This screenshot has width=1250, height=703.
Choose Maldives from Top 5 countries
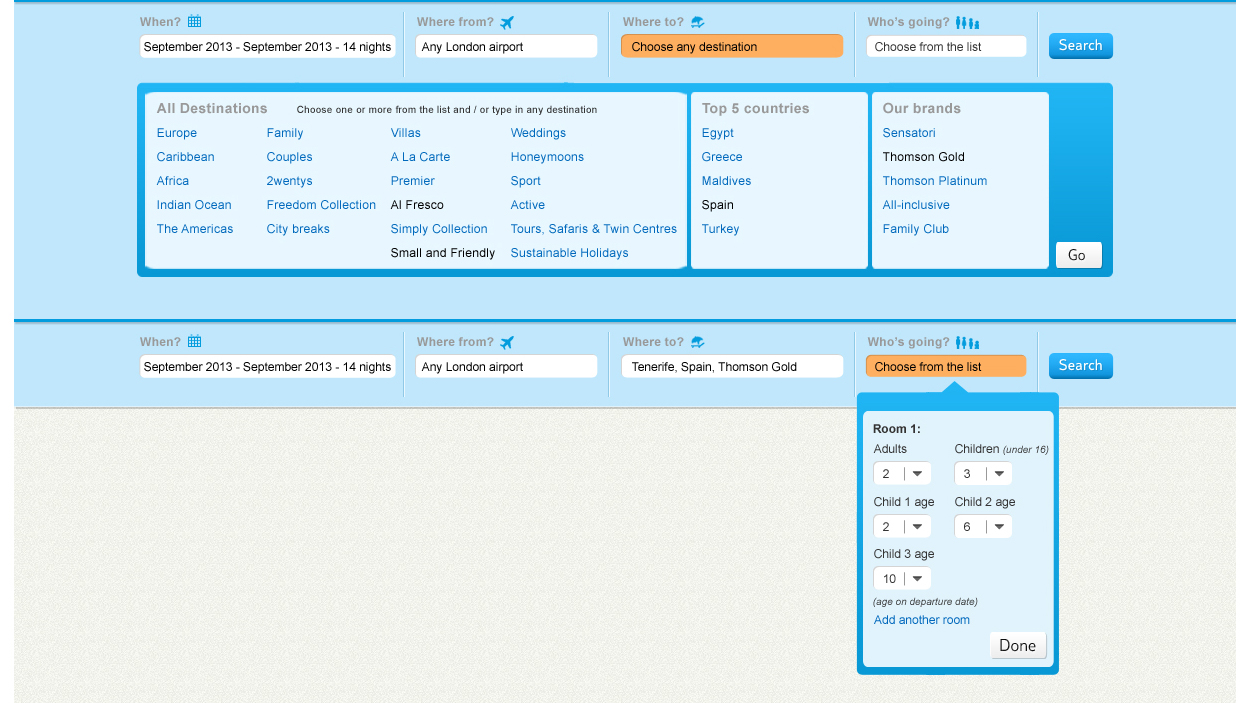(726, 181)
